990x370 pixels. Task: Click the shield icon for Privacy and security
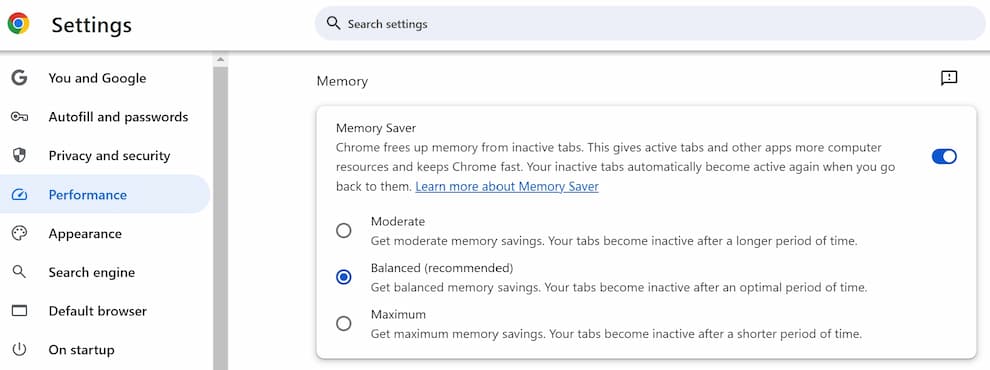point(20,155)
